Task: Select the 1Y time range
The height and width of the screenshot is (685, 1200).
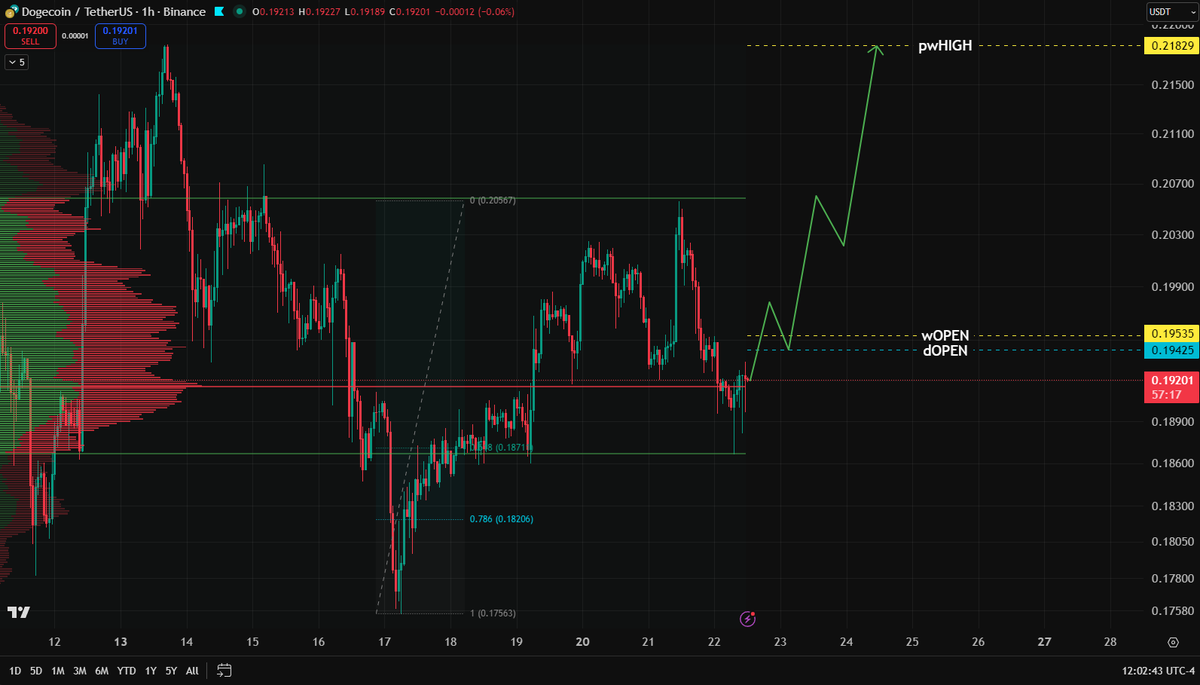Action: 151,670
